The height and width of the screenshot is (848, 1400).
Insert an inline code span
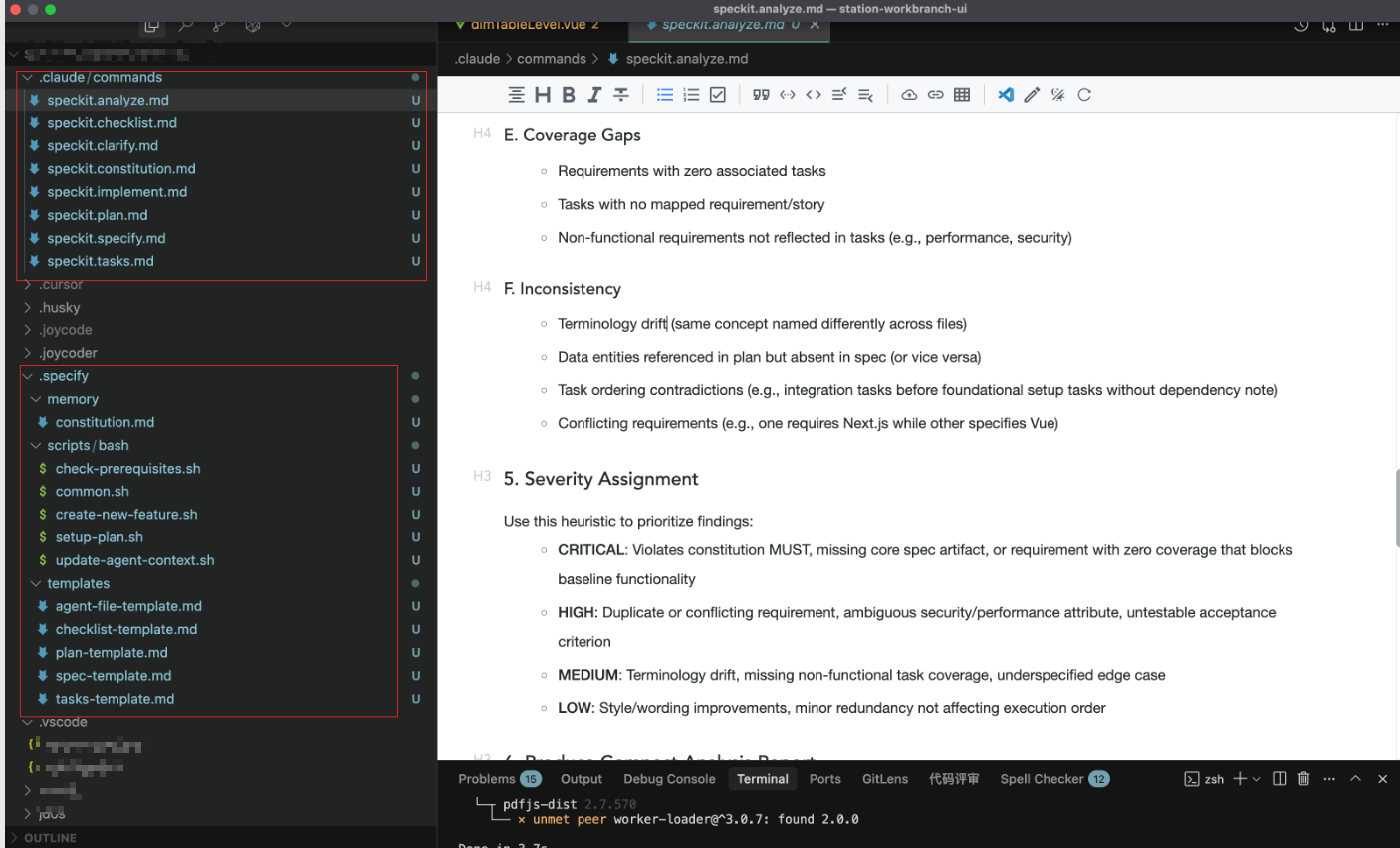point(788,95)
